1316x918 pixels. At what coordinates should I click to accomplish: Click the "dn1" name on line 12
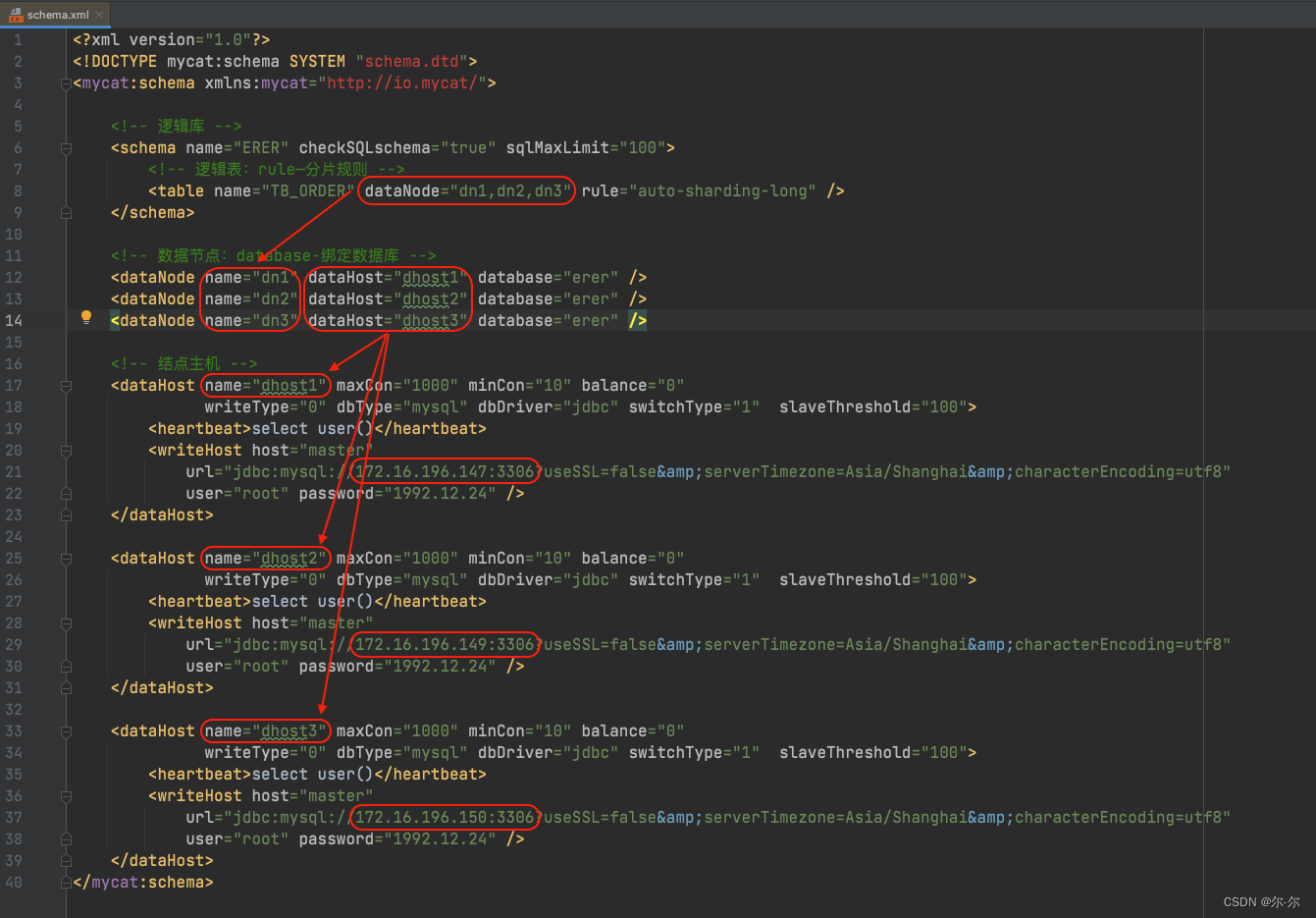tap(276, 278)
